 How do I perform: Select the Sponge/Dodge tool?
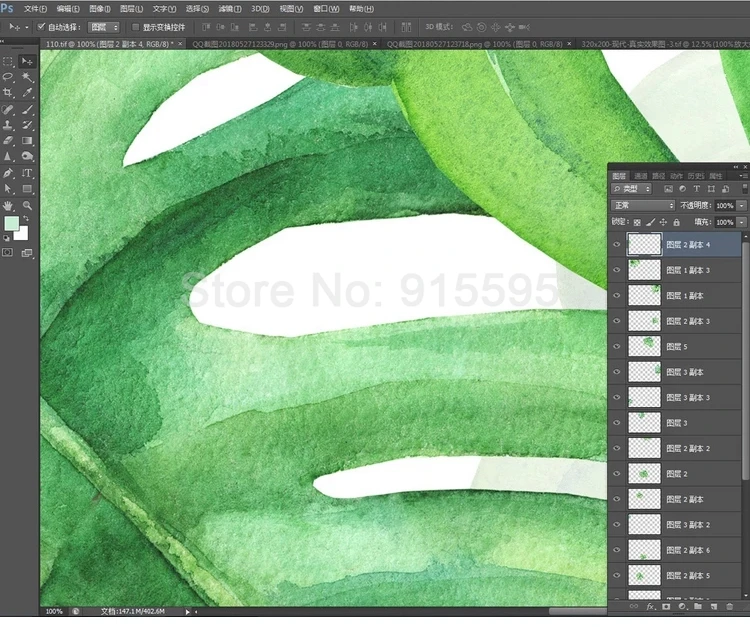tap(27, 156)
